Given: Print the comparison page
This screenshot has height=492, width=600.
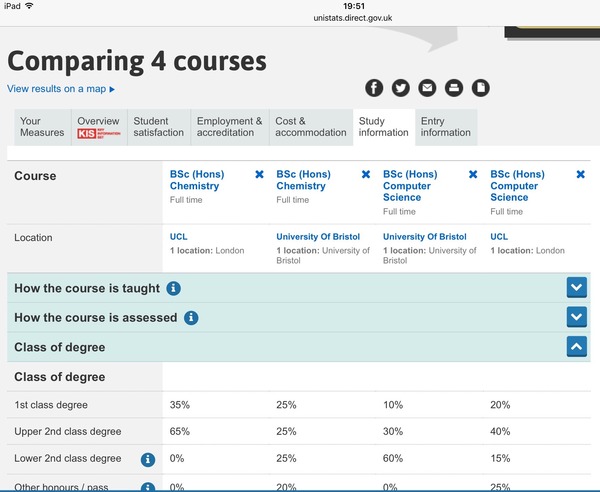Looking at the screenshot, I should [454, 88].
